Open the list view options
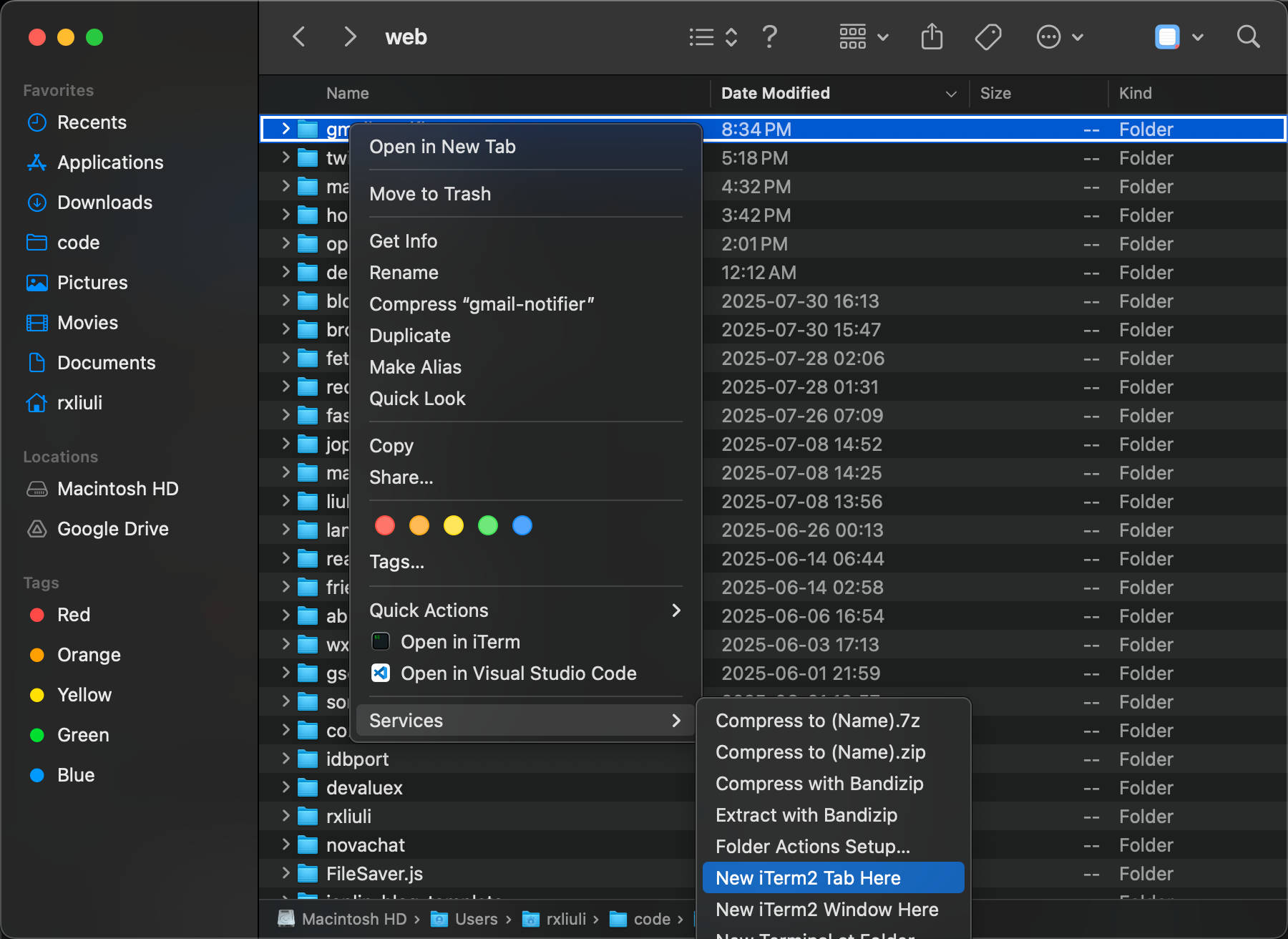This screenshot has height=939, width=1288. [x=713, y=37]
